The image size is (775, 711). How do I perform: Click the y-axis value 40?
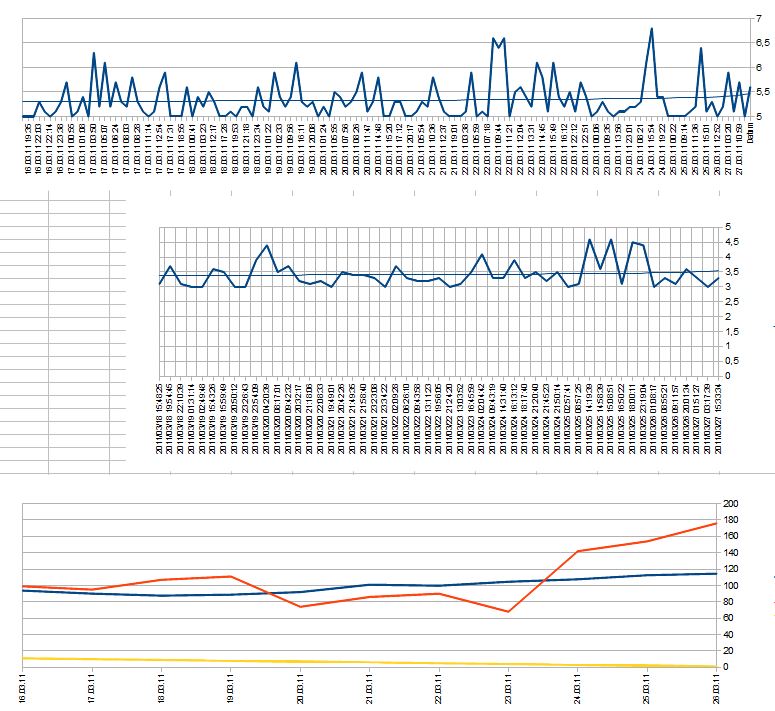728,634
